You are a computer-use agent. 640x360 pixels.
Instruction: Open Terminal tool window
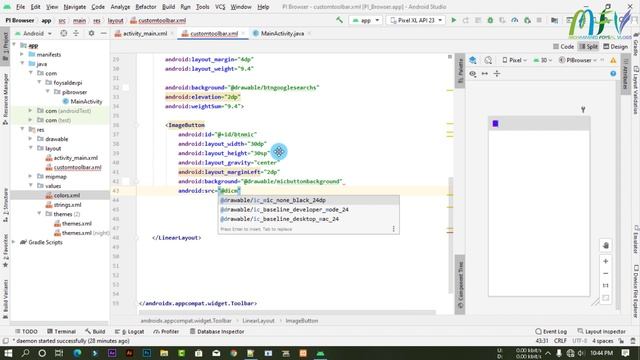pyautogui.click(x=62, y=331)
